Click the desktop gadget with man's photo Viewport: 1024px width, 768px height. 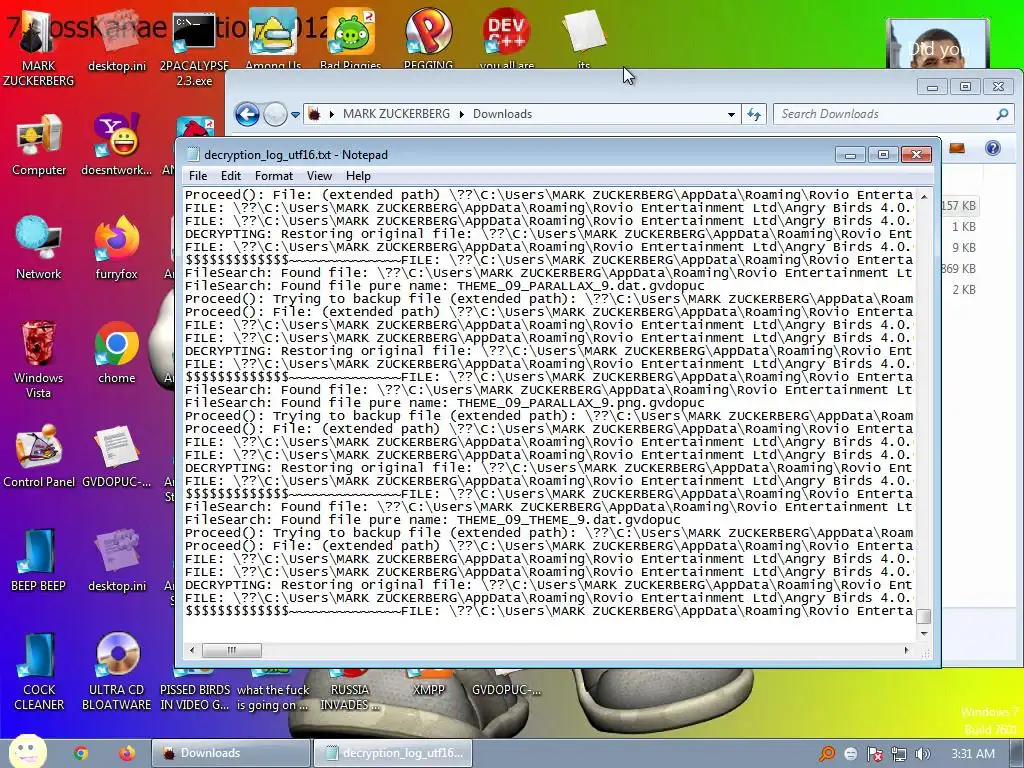pyautogui.click(x=937, y=43)
